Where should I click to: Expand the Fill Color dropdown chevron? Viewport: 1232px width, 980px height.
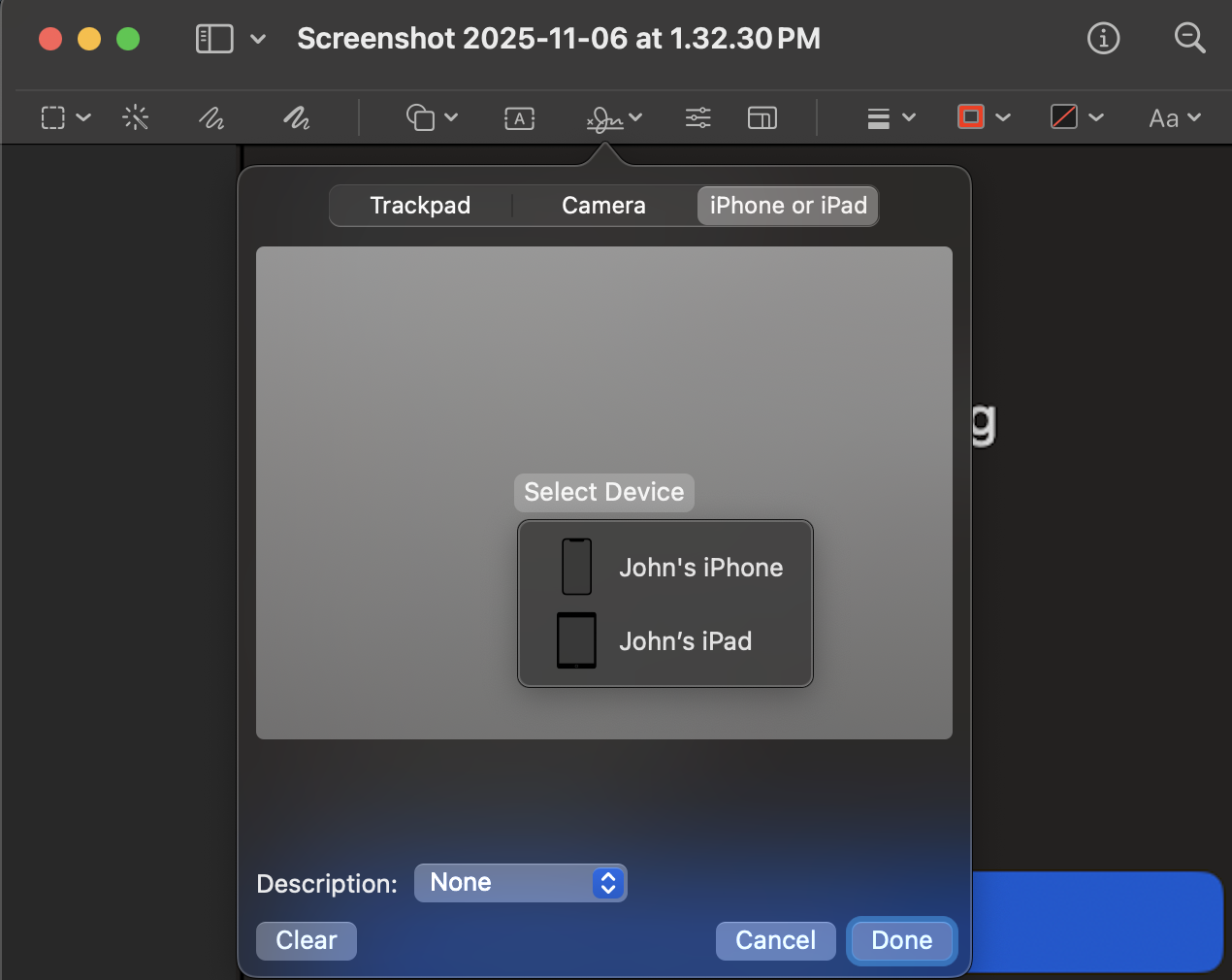coord(1096,117)
